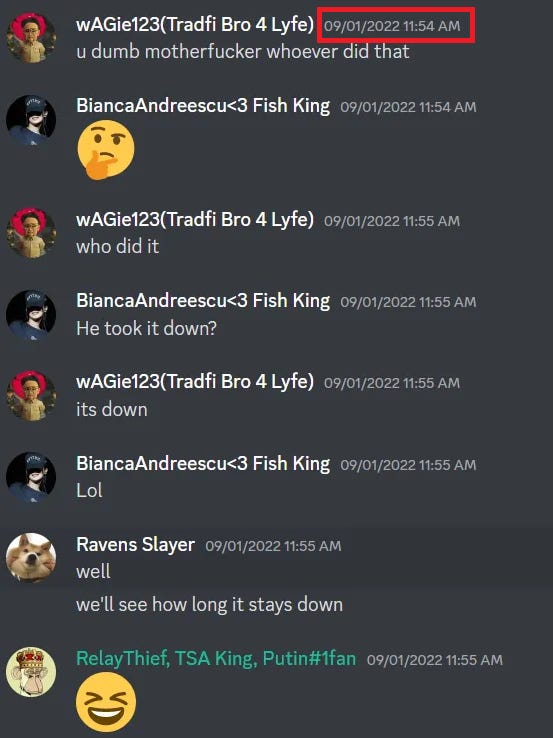Select wAGie123 username above 'who did it'
The image size is (553, 738).
pyautogui.click(x=195, y=220)
